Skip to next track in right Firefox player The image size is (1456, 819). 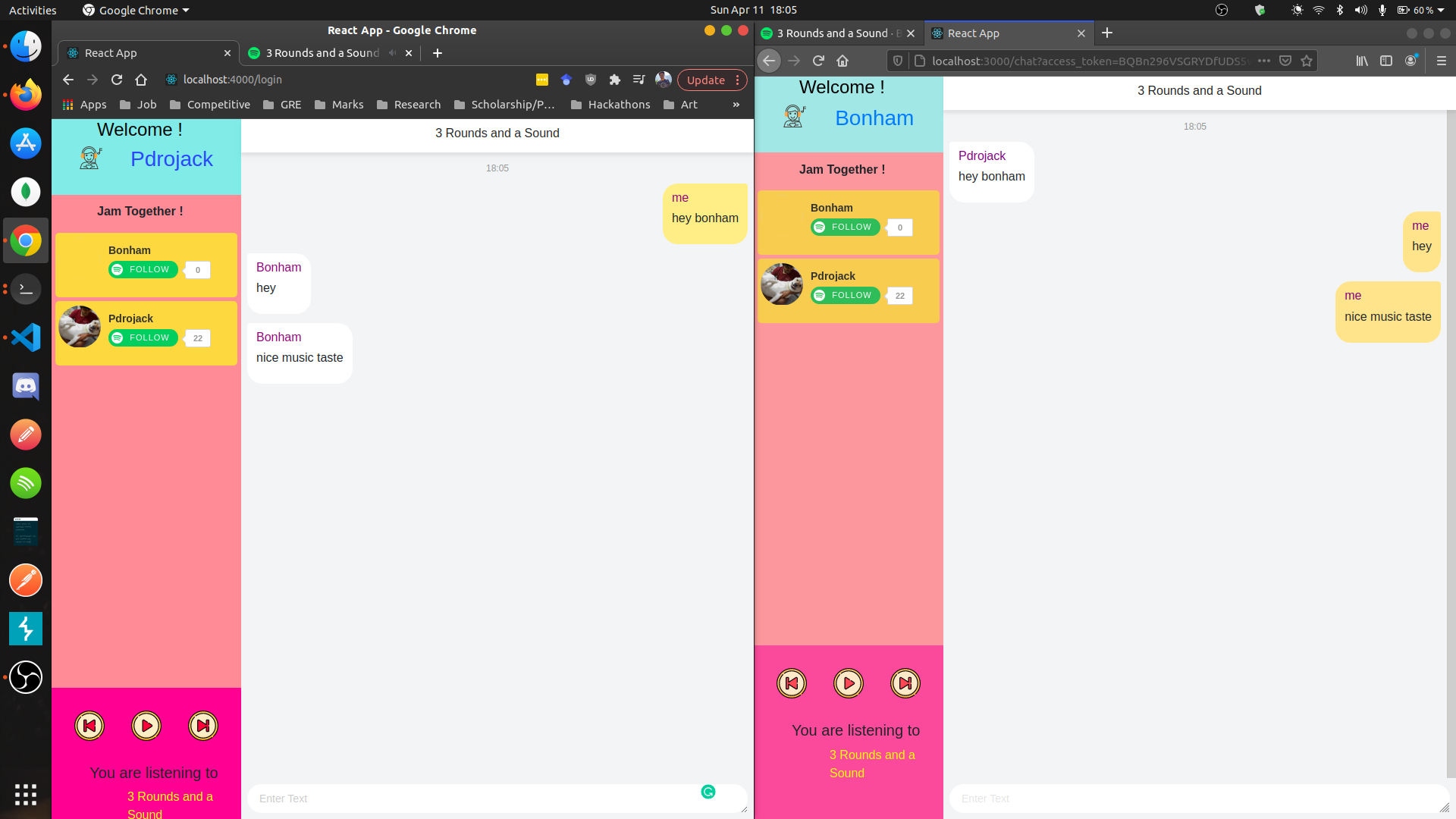(x=905, y=683)
